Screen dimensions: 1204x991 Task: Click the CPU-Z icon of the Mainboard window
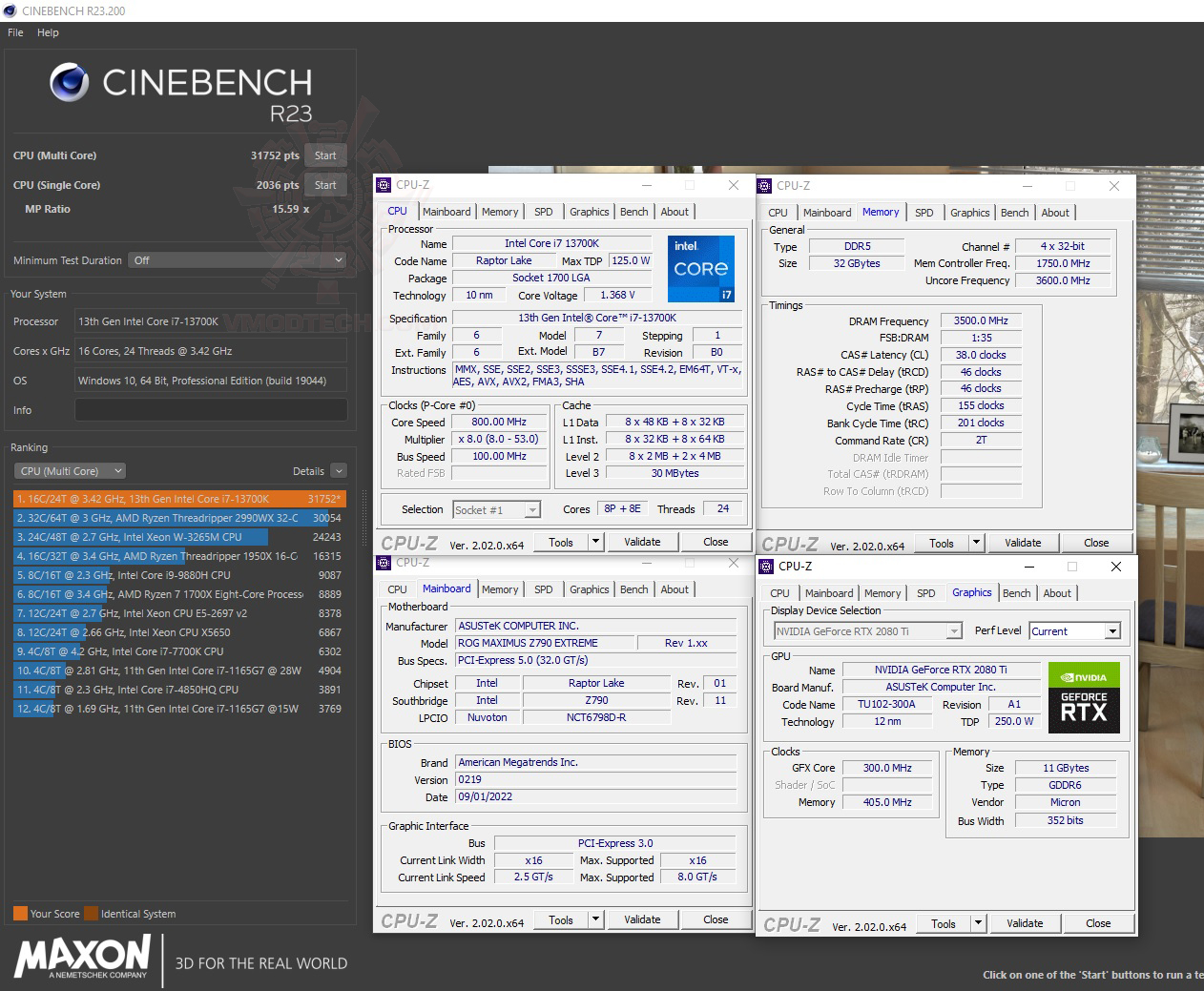click(384, 563)
